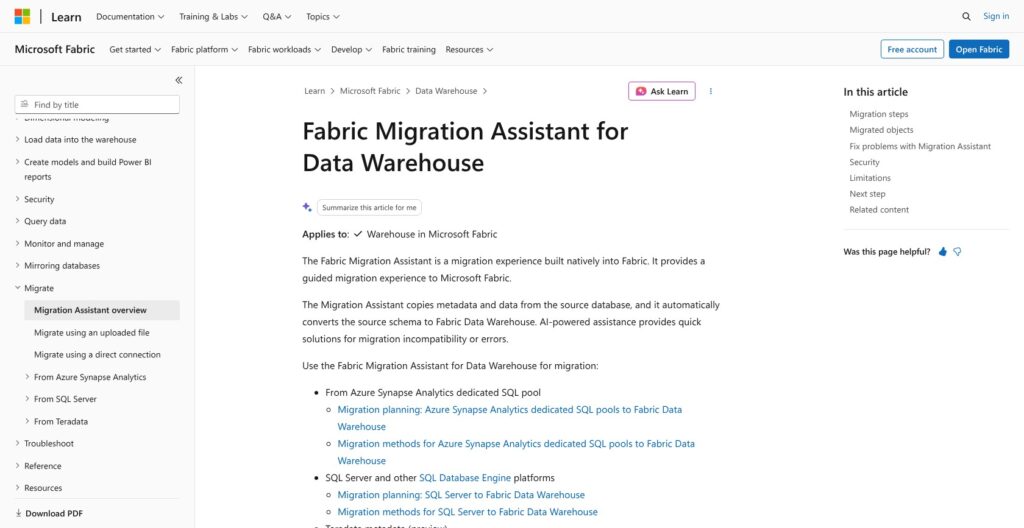The width and height of the screenshot is (1024, 528).
Task: Open the Fabric training link
Action: [x=409, y=50]
